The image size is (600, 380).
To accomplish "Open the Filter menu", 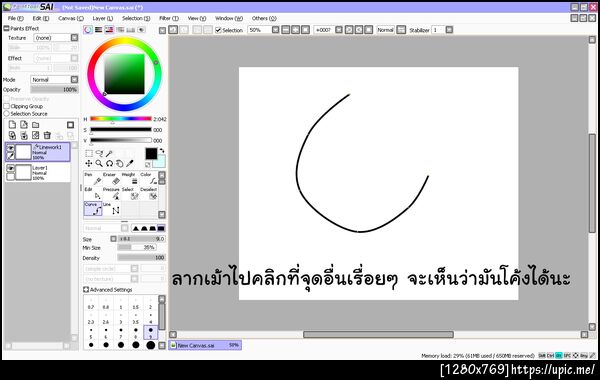I will 169,18.
